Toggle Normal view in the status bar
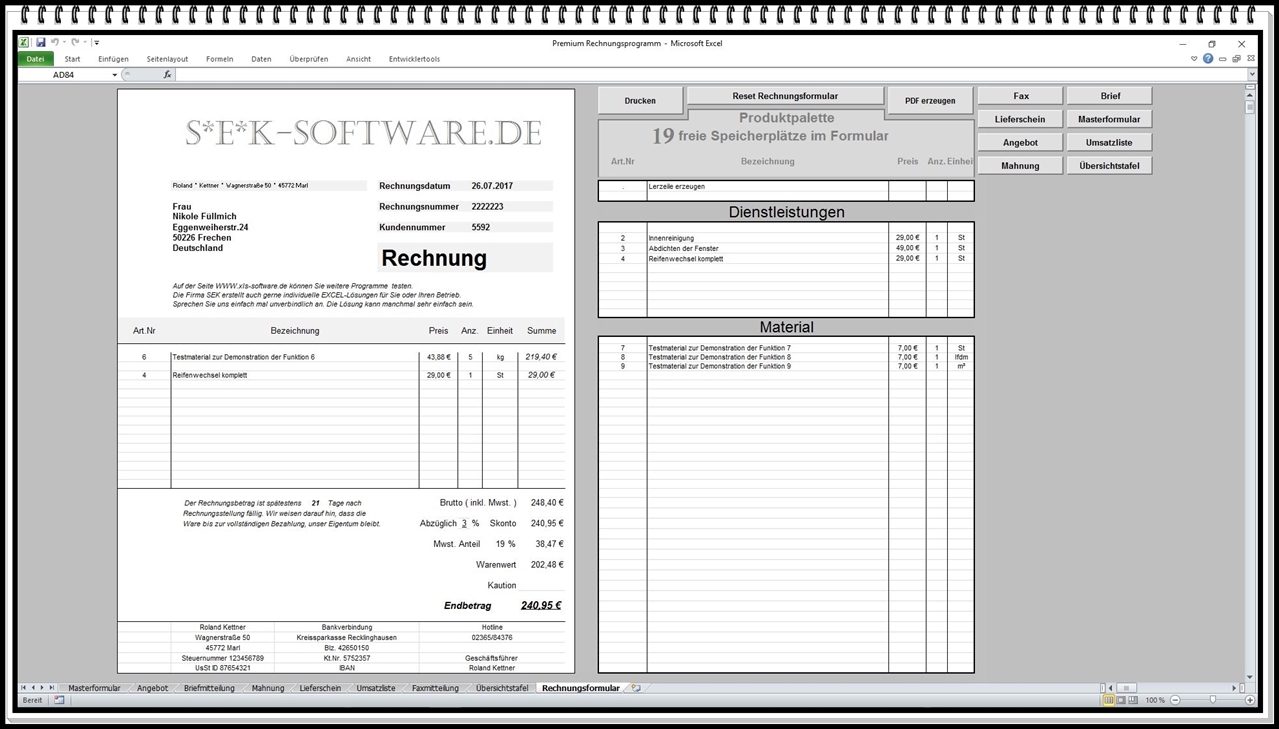 [1110, 700]
